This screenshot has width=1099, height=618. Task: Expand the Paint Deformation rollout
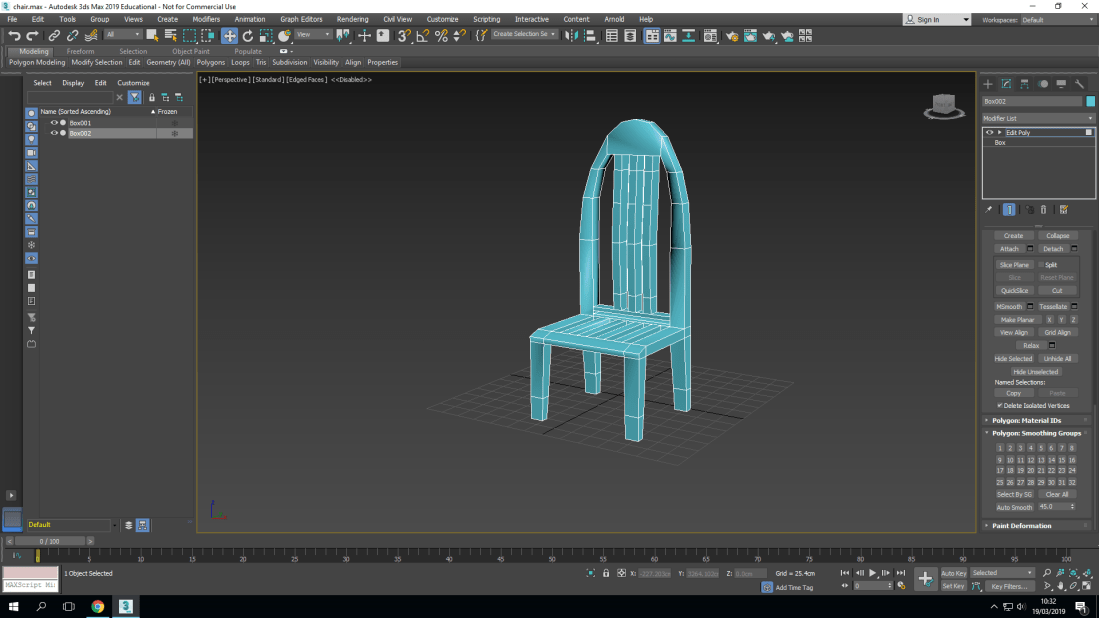1022,525
